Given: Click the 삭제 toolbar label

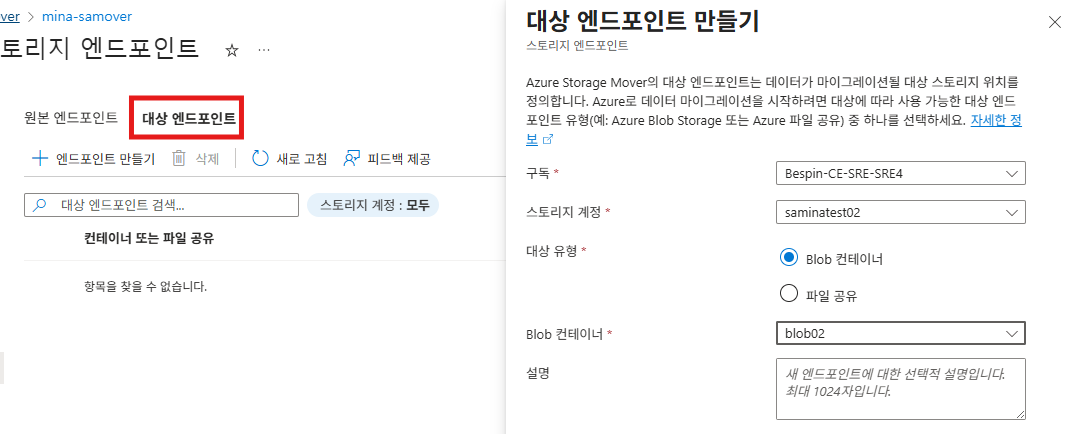Looking at the screenshot, I should point(207,159).
